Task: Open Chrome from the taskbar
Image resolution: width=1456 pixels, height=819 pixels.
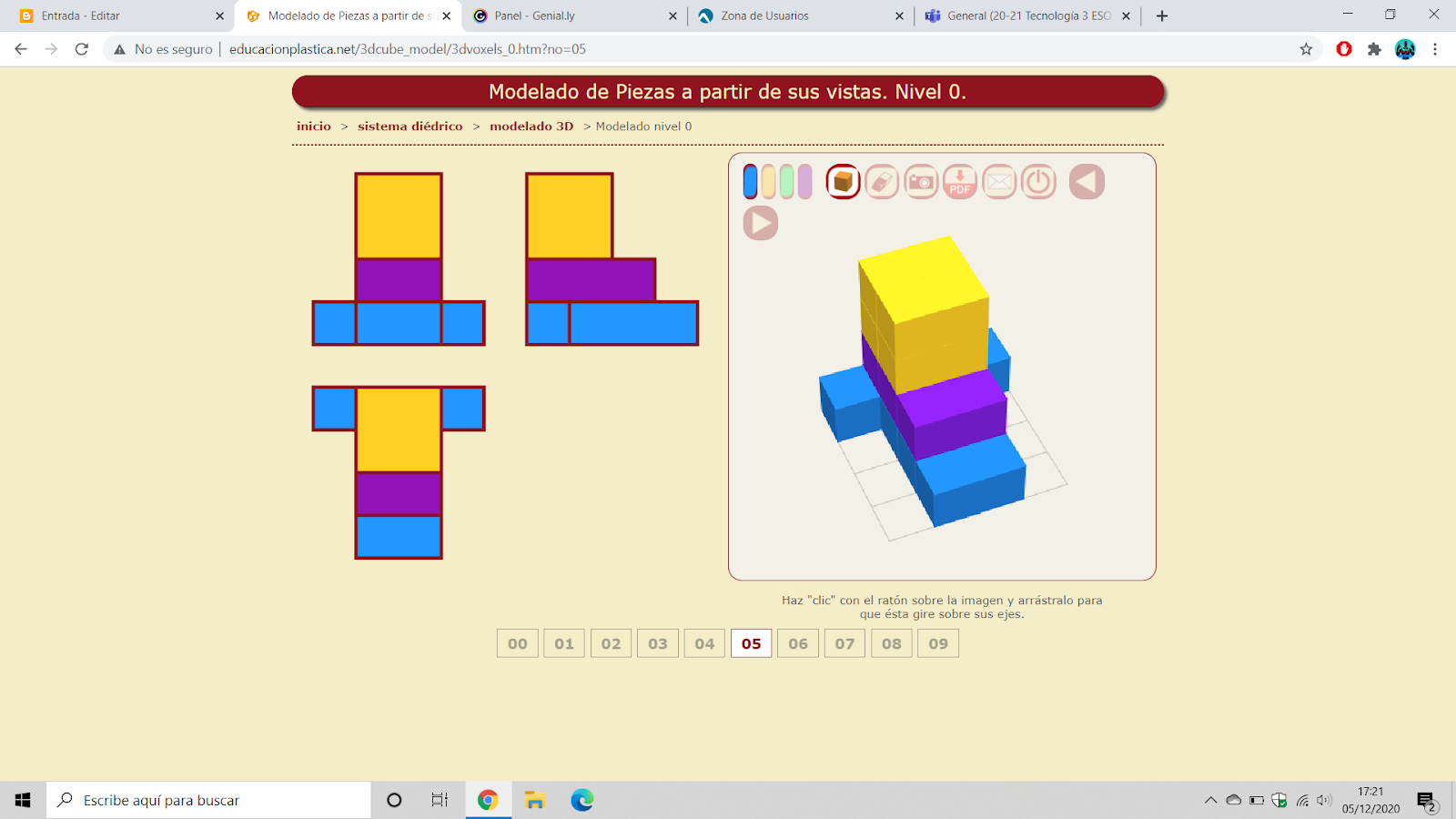Action: coord(488,800)
